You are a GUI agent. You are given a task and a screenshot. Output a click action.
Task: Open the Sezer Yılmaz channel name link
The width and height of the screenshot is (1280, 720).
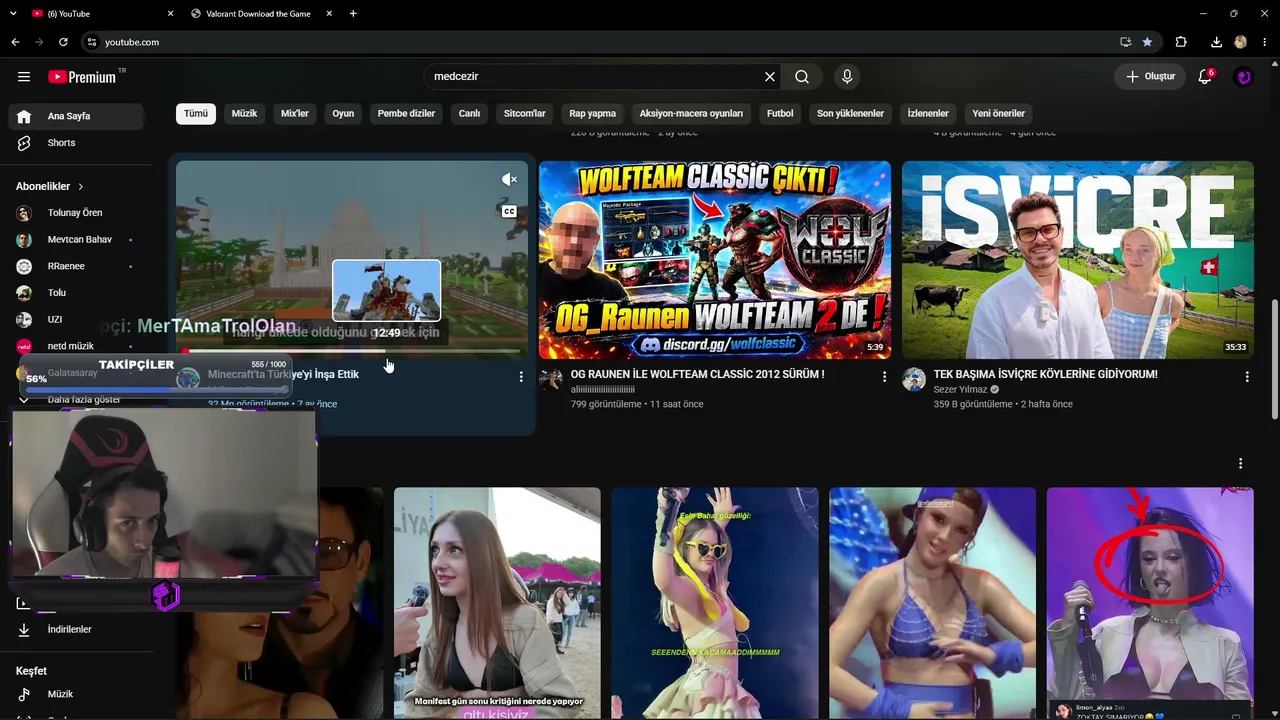pos(960,390)
